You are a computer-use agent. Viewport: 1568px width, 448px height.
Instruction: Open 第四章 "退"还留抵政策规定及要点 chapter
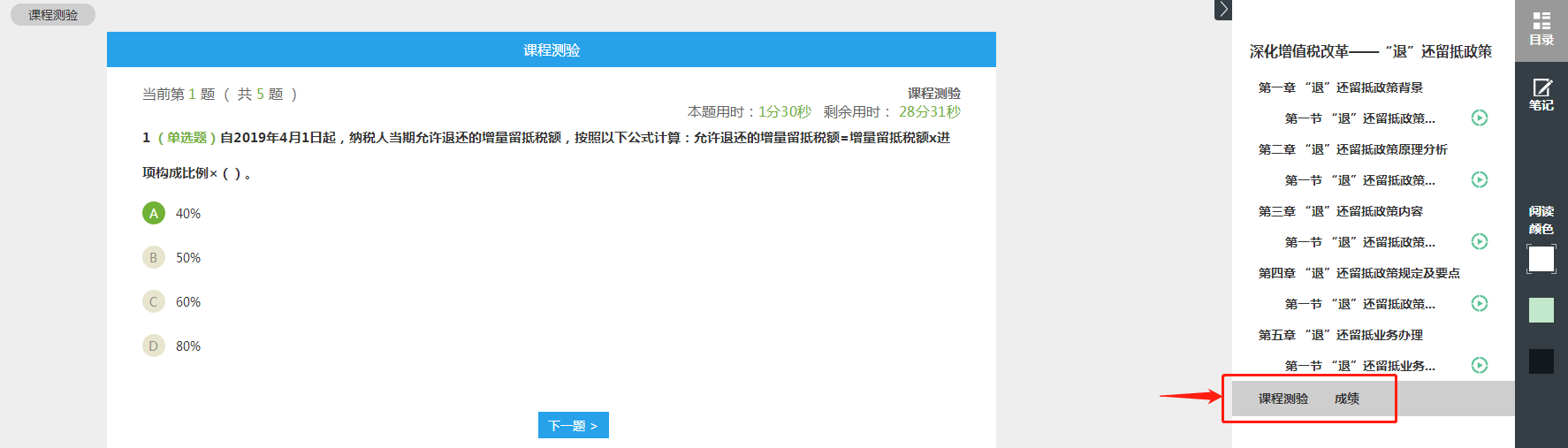pos(1359,273)
